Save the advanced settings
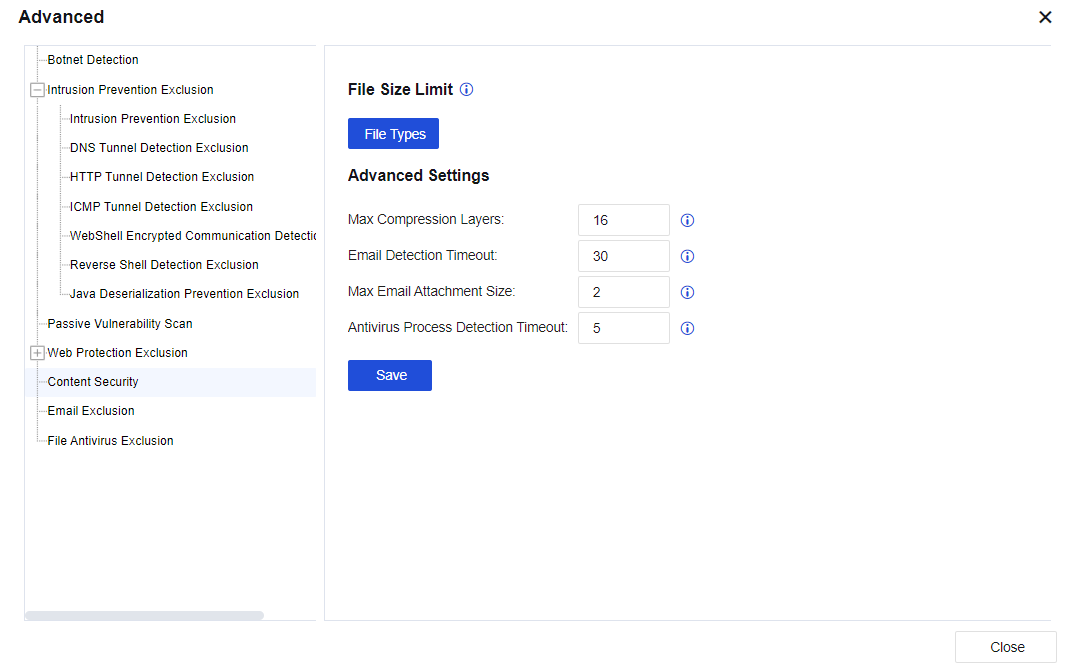Screen dimensions: 1072x666 click(x=390, y=375)
